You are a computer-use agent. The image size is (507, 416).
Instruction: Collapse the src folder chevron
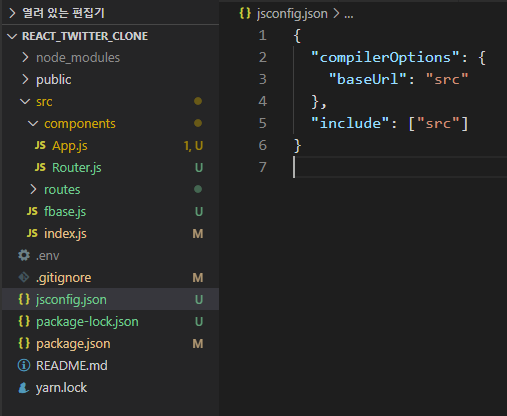[25, 101]
